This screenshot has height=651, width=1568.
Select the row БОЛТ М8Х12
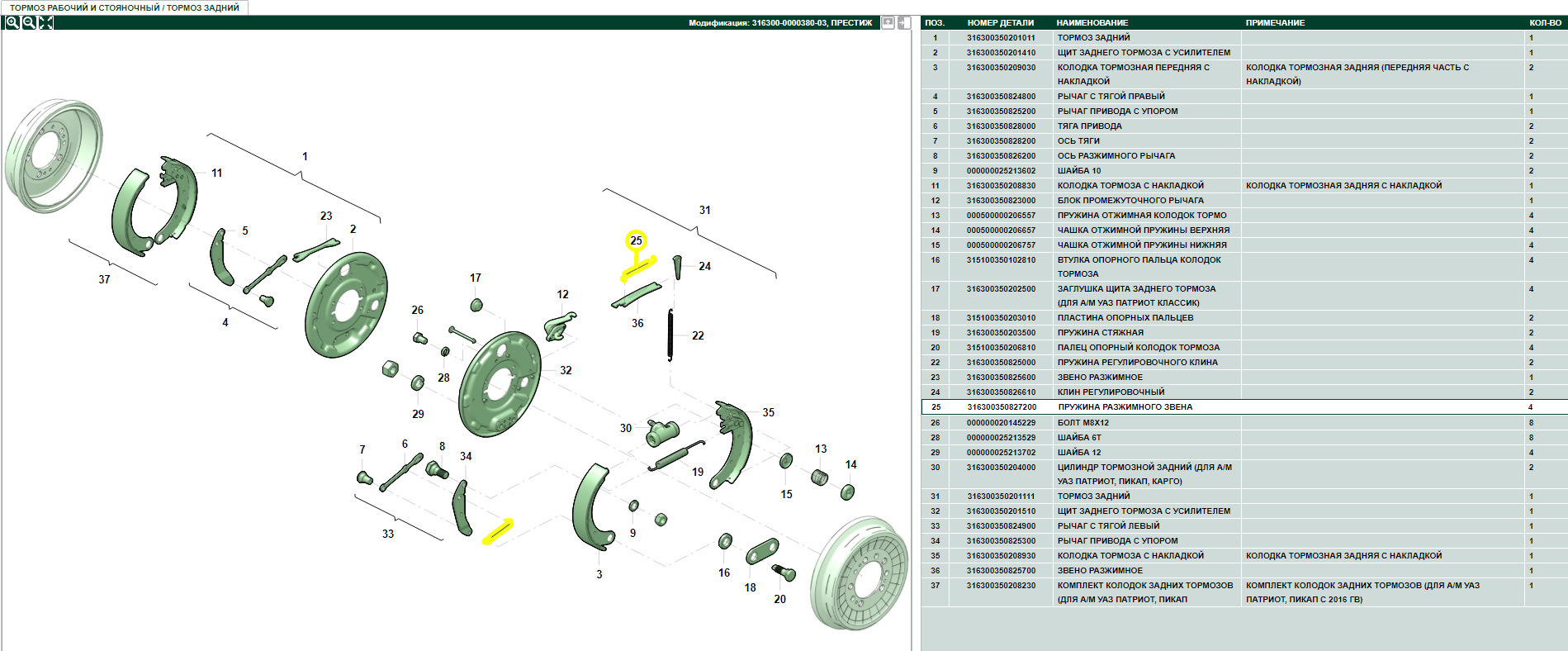point(1244,422)
